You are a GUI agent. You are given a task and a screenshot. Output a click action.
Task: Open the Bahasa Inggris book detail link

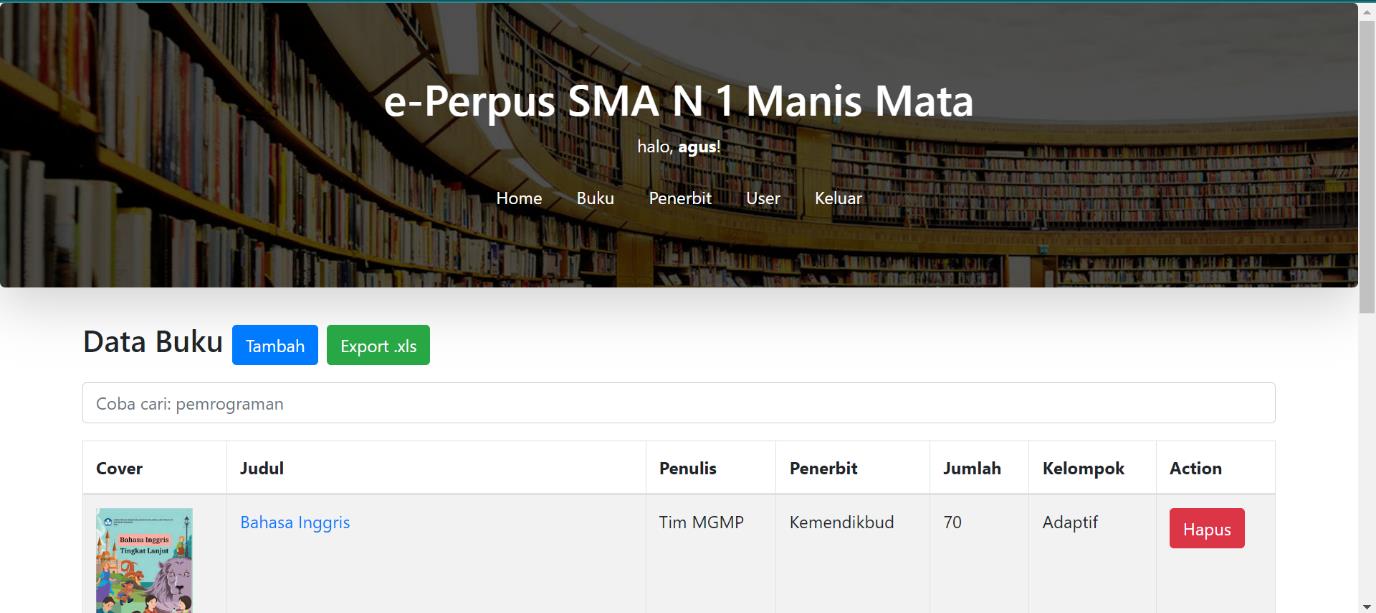pyautogui.click(x=294, y=522)
